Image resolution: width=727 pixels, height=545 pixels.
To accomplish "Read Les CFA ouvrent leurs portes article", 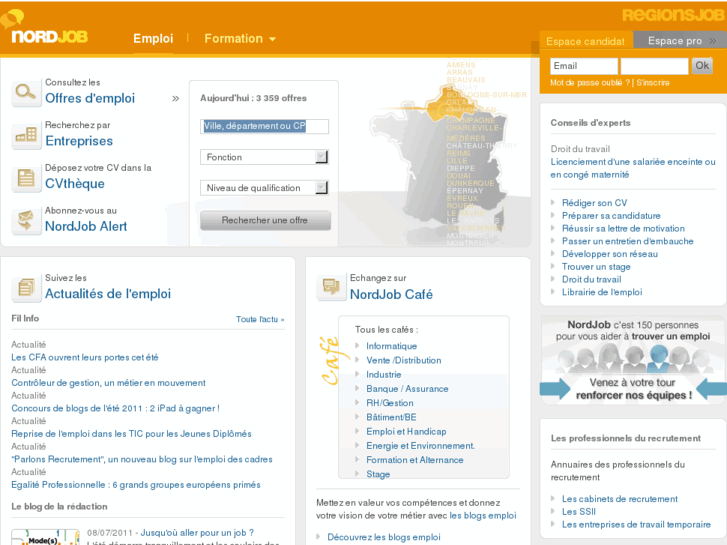I will coord(85,358).
